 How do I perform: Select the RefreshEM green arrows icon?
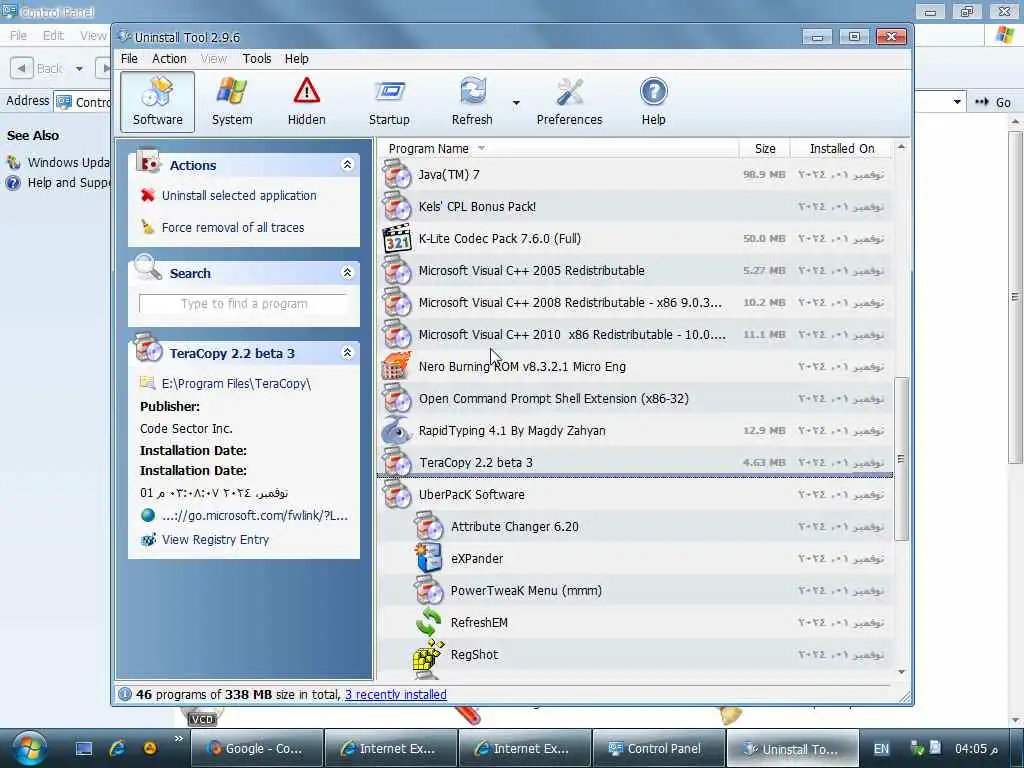pyautogui.click(x=429, y=622)
